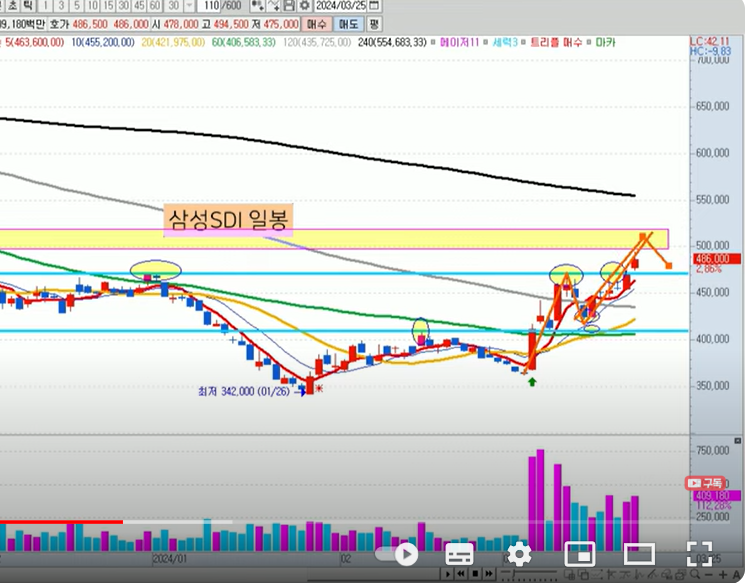747x583 pixels.
Task: Click the red 매수 (buy) button
Action: (316, 24)
